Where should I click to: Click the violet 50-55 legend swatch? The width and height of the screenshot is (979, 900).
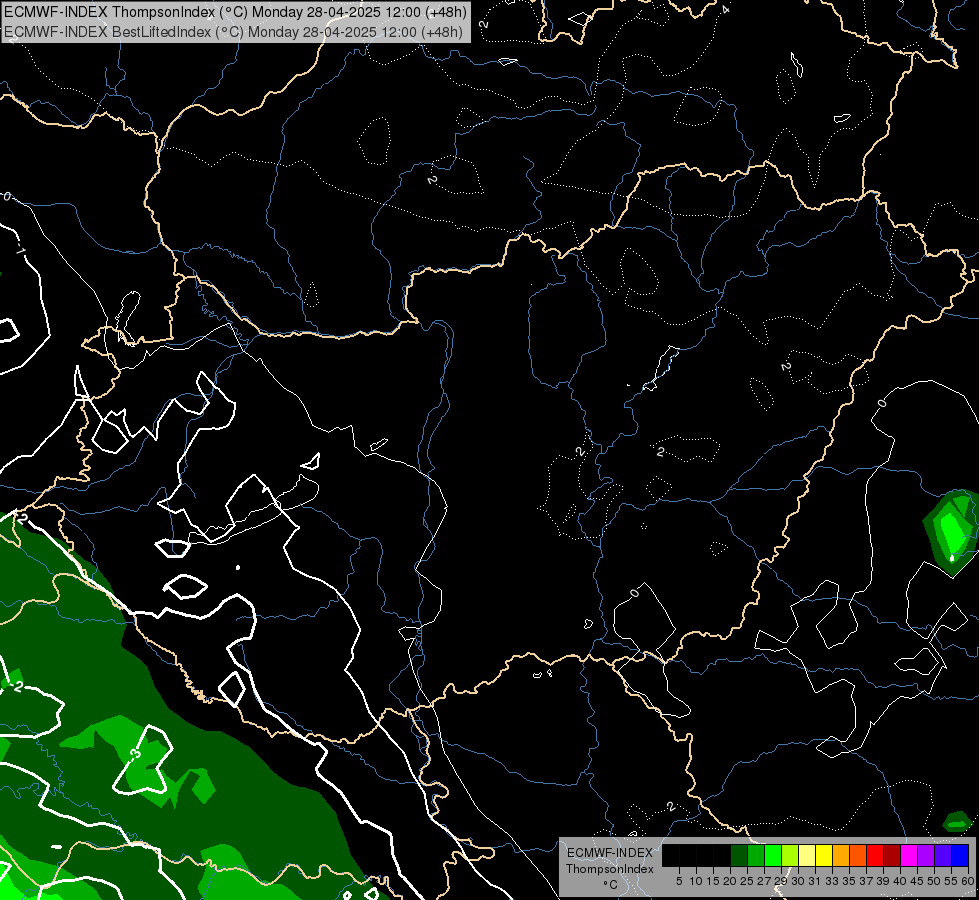tap(943, 855)
